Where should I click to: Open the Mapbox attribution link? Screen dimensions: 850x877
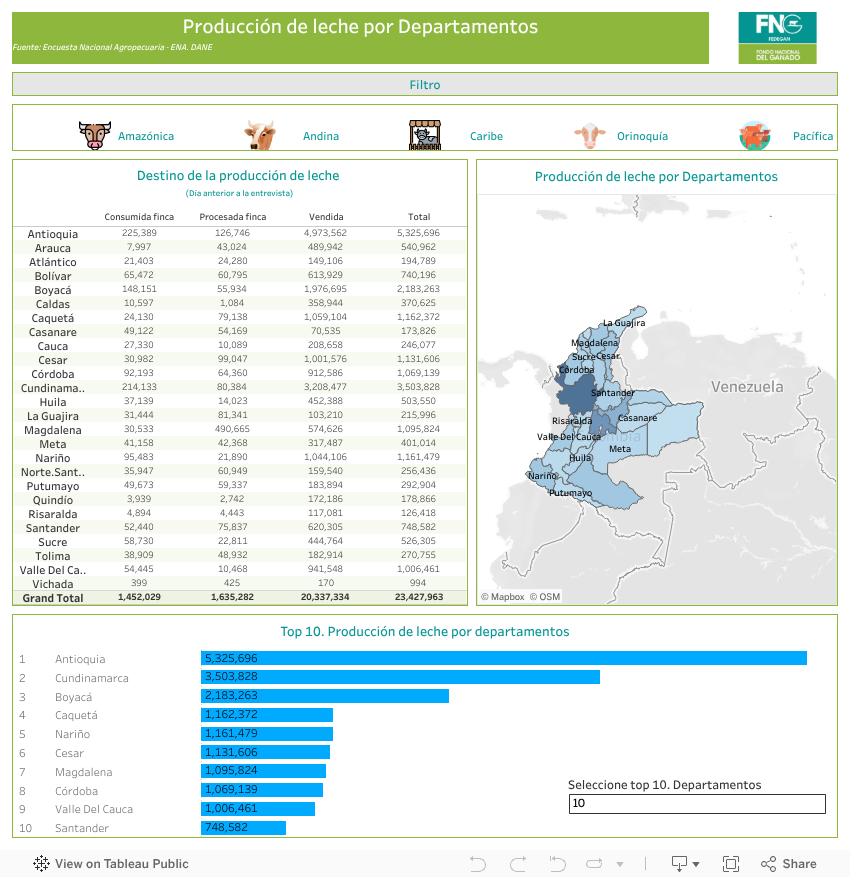[x=507, y=597]
